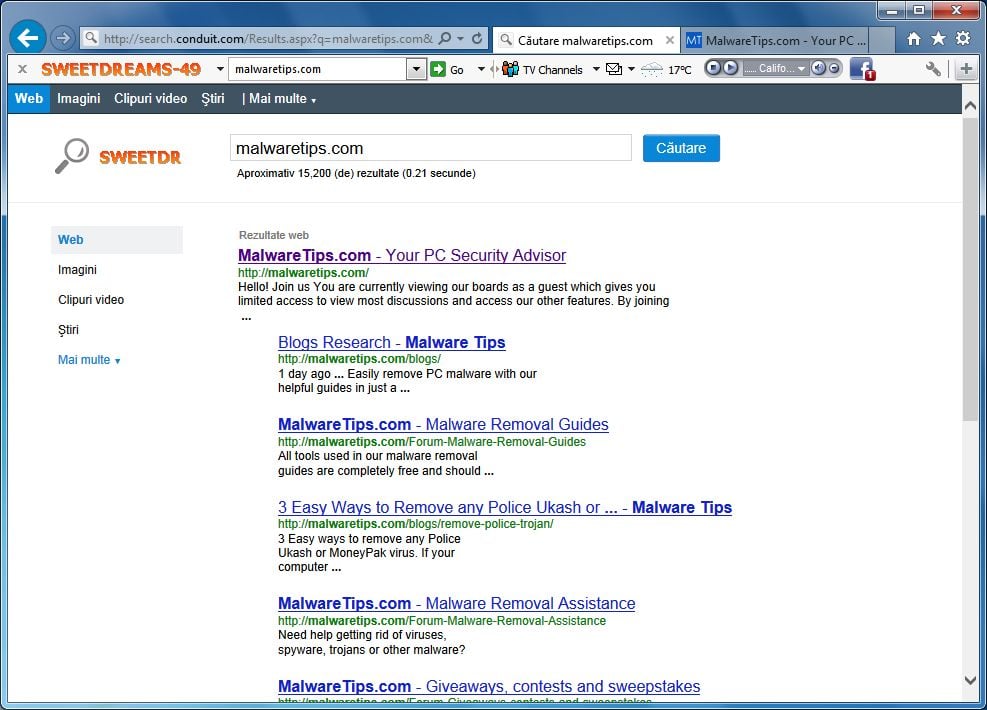This screenshot has width=987, height=710.
Task: Click the remove-police-trojan green URL
Action: point(415,524)
